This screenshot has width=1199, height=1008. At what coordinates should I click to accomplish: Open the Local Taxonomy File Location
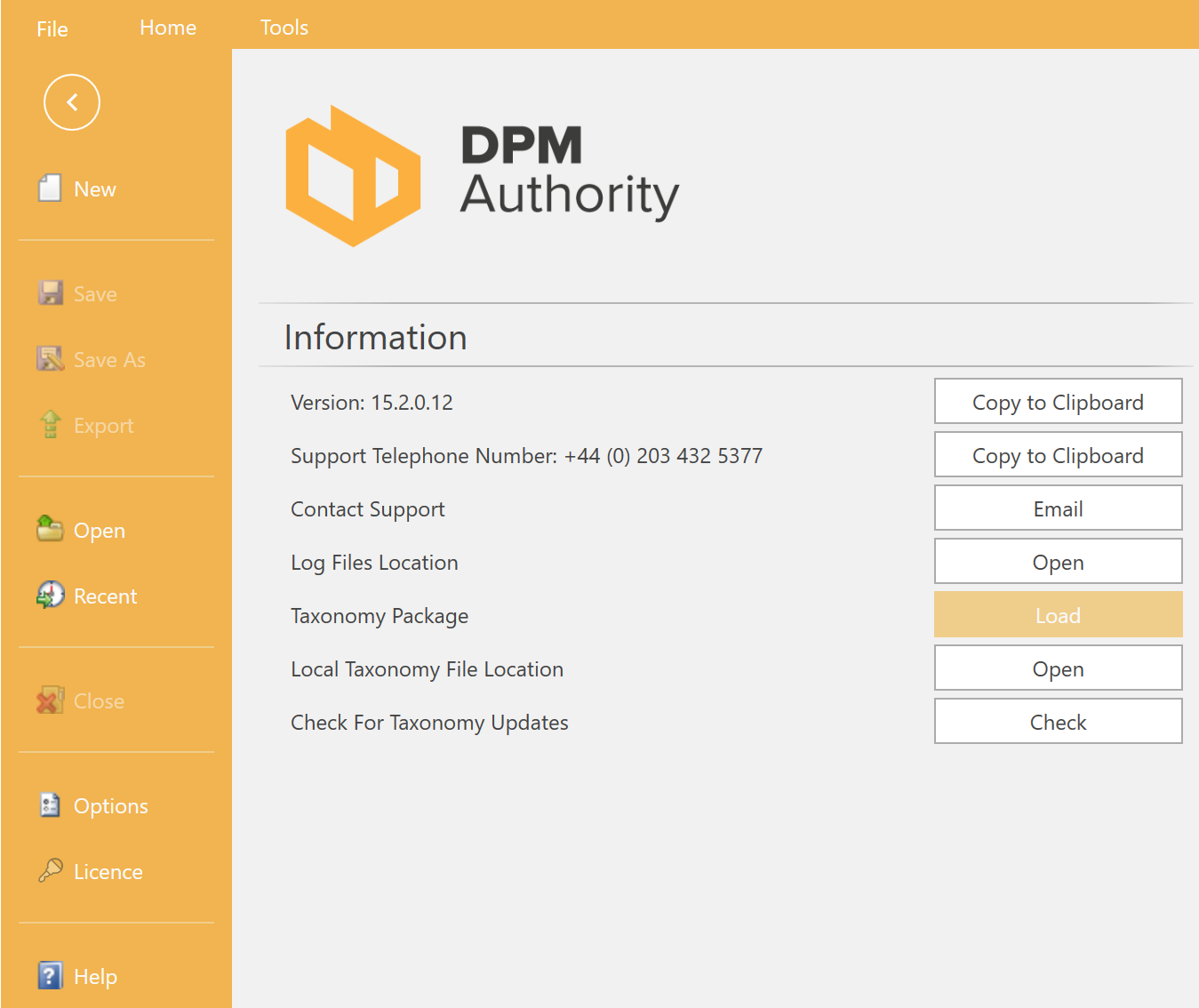1058,668
